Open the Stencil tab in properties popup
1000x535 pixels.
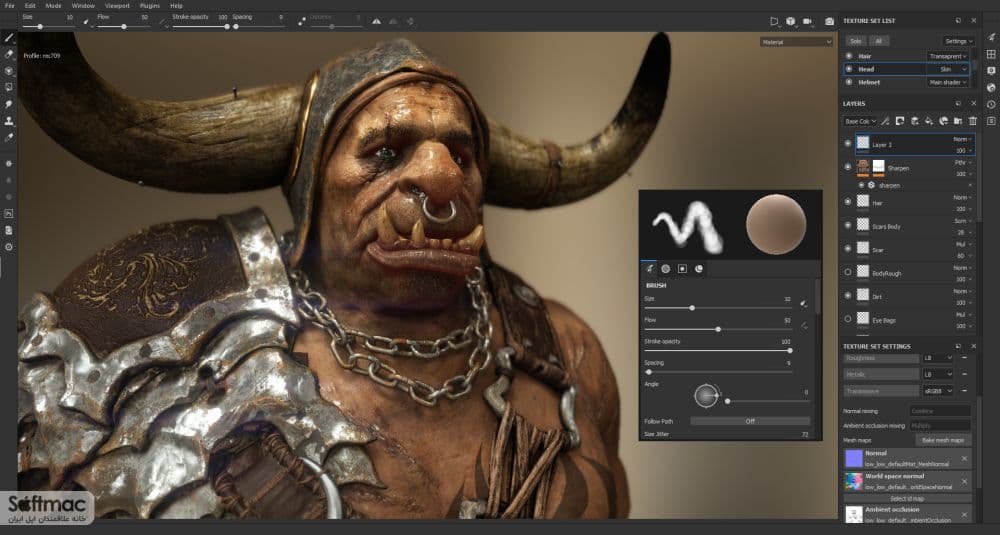[x=682, y=268]
